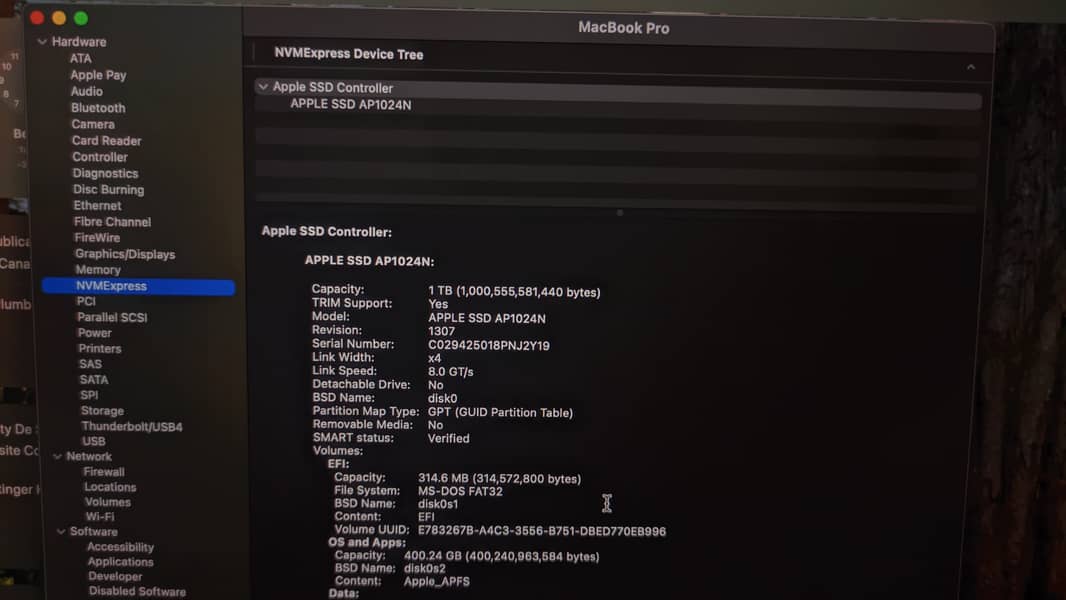The width and height of the screenshot is (1066, 600).
Task: Click the Revision value 1307
Action: tap(441, 332)
